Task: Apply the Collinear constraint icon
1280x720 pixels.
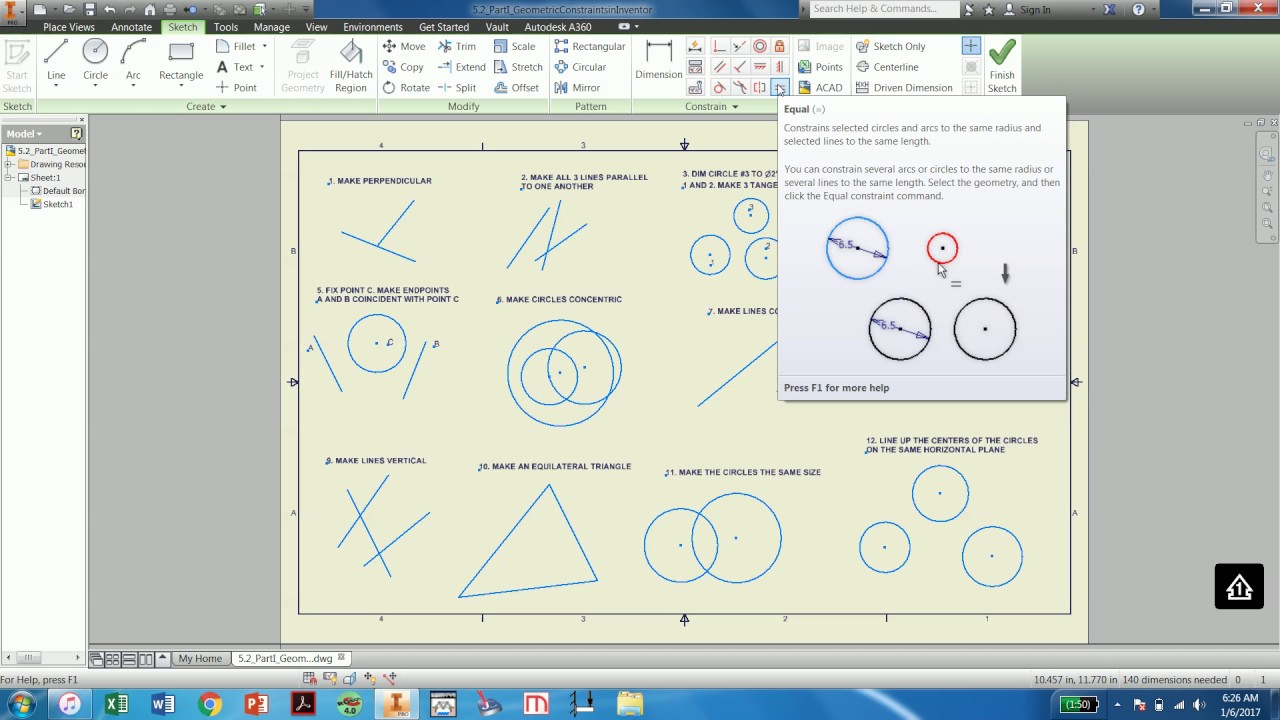Action: click(739, 46)
